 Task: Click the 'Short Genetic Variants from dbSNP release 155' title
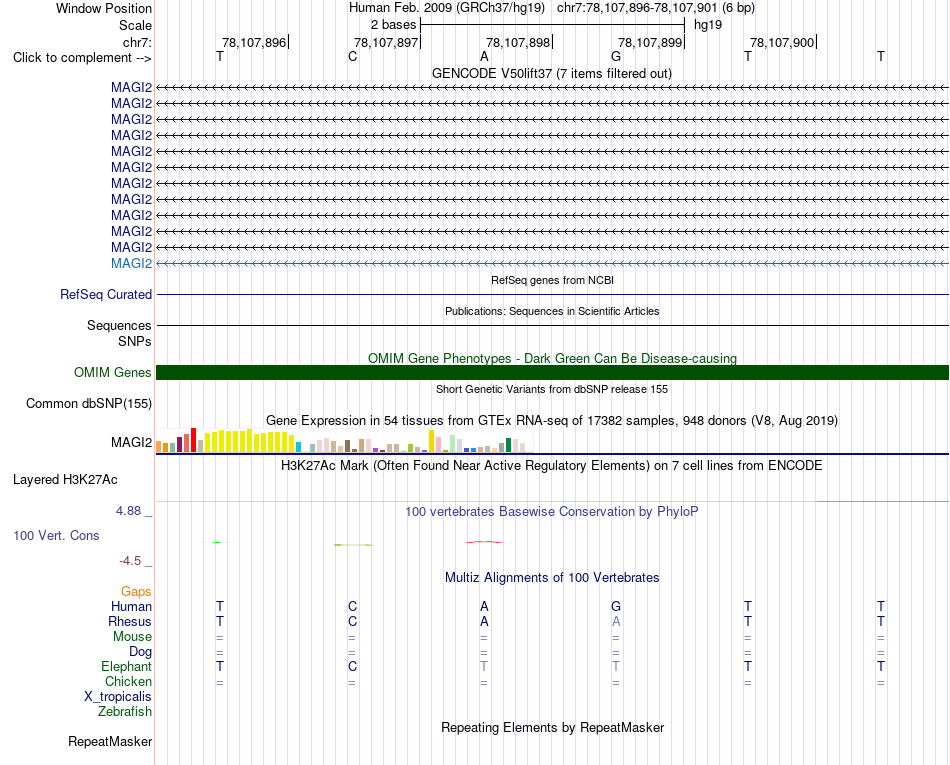[x=552, y=389]
